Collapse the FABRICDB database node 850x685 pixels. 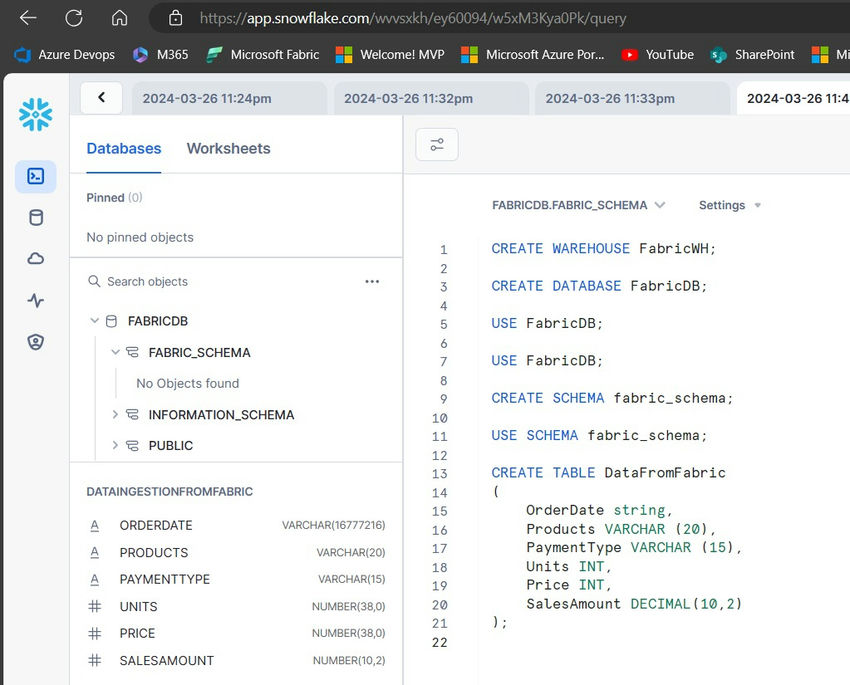click(94, 321)
